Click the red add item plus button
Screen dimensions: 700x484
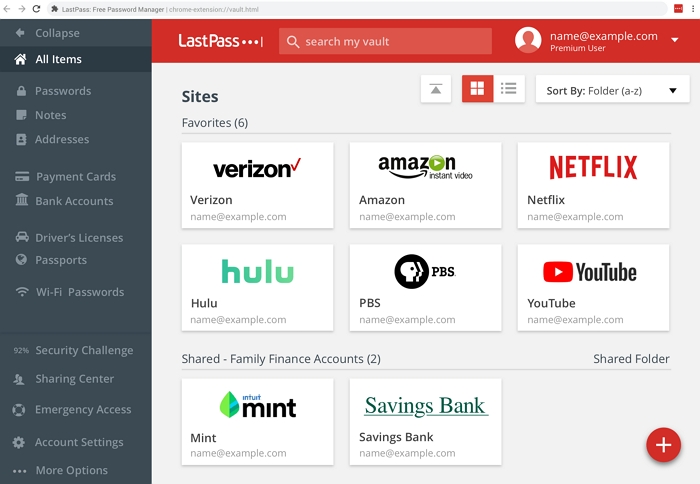663,445
